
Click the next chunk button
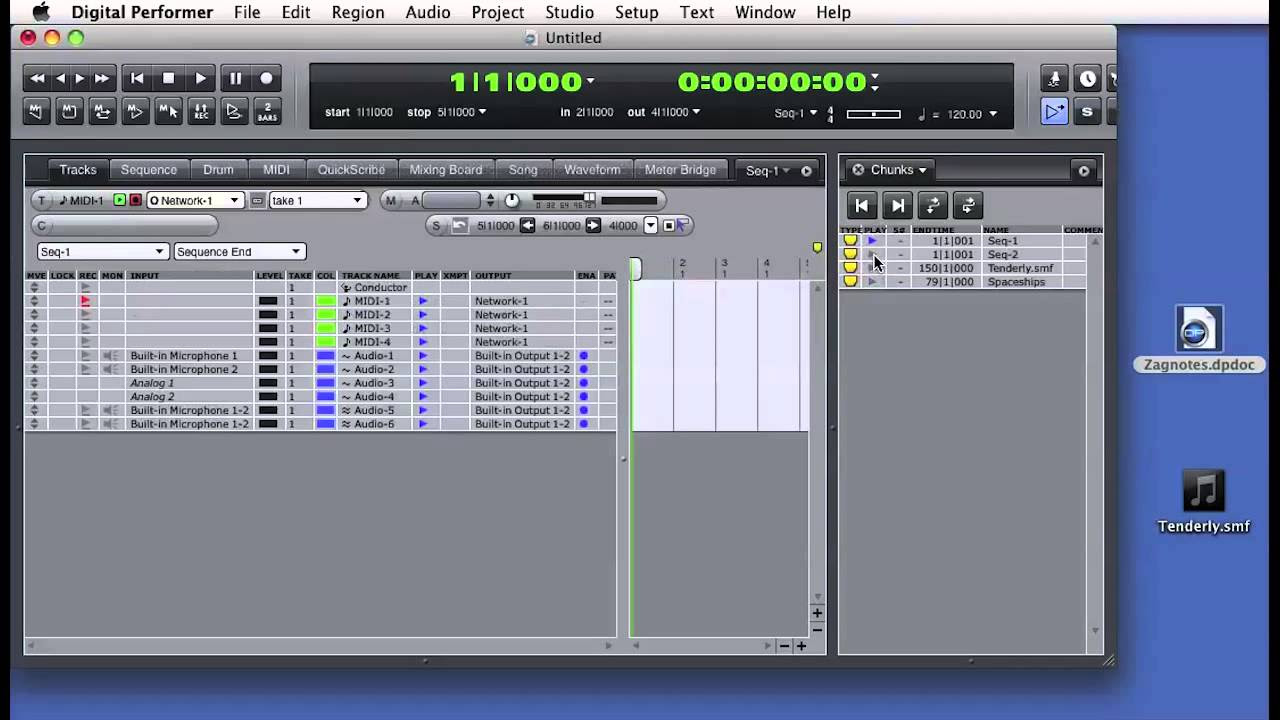pyautogui.click(x=897, y=206)
